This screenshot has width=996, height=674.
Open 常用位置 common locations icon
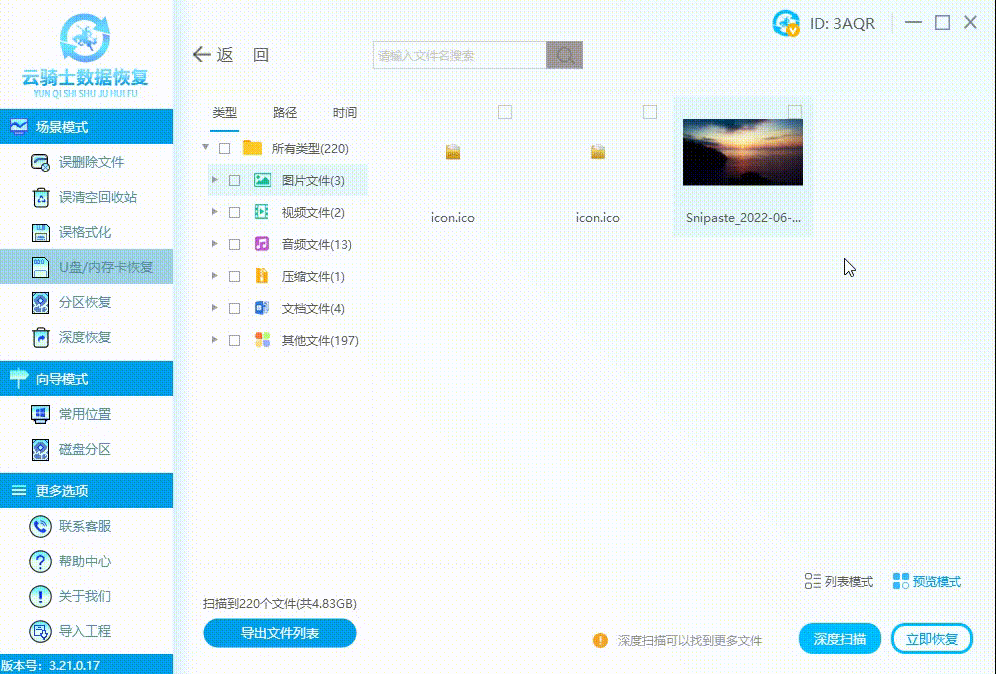pyautogui.click(x=40, y=414)
